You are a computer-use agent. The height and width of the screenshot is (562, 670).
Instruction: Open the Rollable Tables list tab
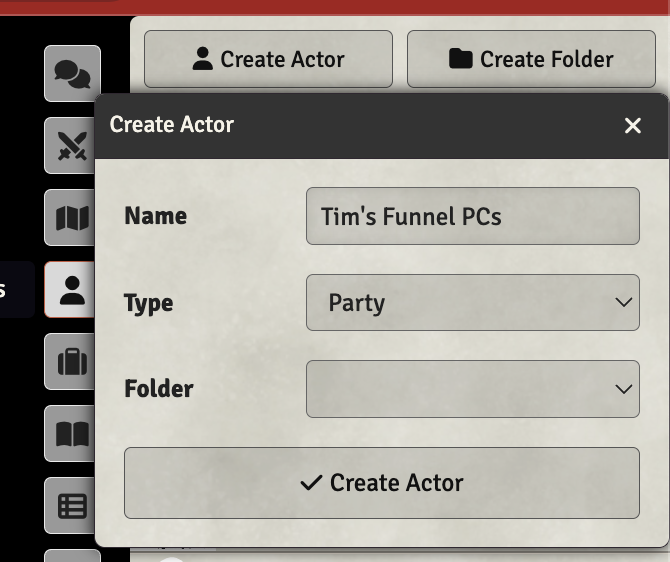pos(70,505)
